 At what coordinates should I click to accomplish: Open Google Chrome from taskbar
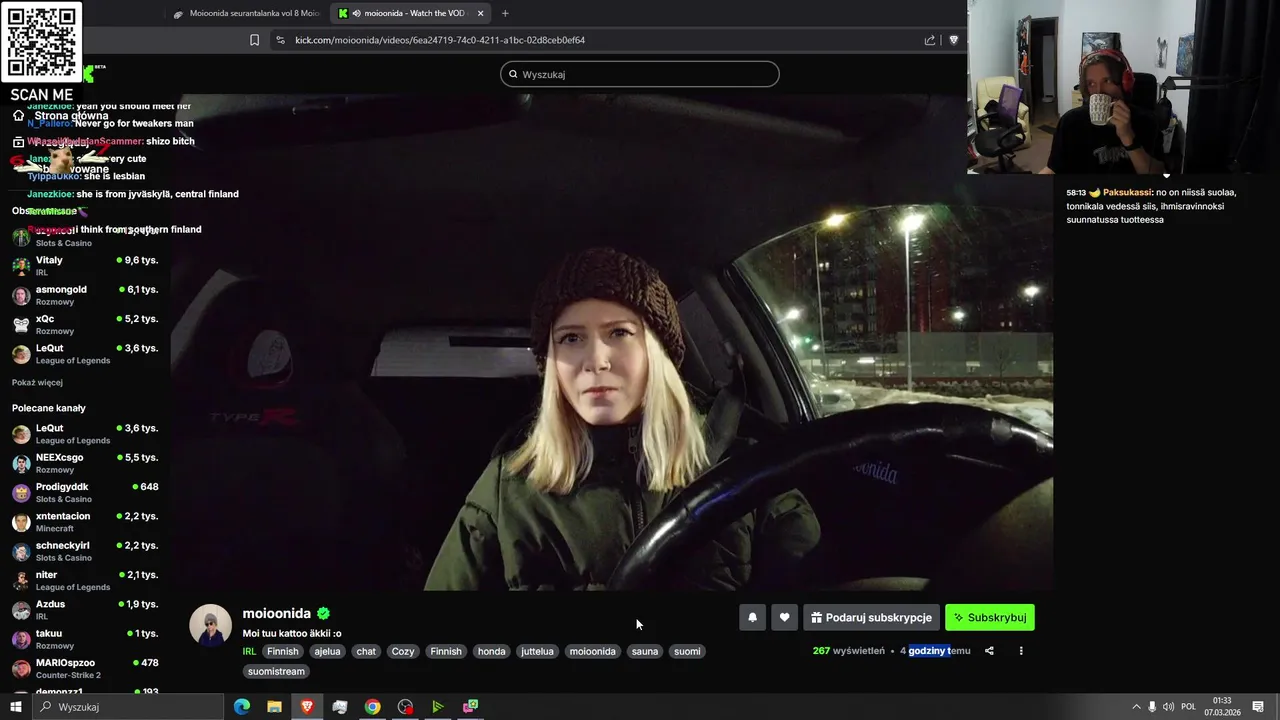[372, 707]
